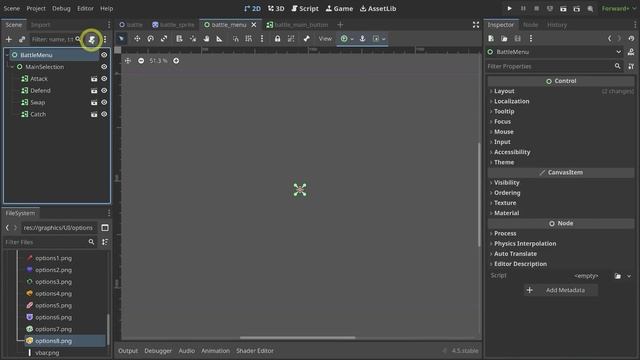This screenshot has height=360, width=640.
Task: Toggle FileSystem split mode icon
Action: 105,228
